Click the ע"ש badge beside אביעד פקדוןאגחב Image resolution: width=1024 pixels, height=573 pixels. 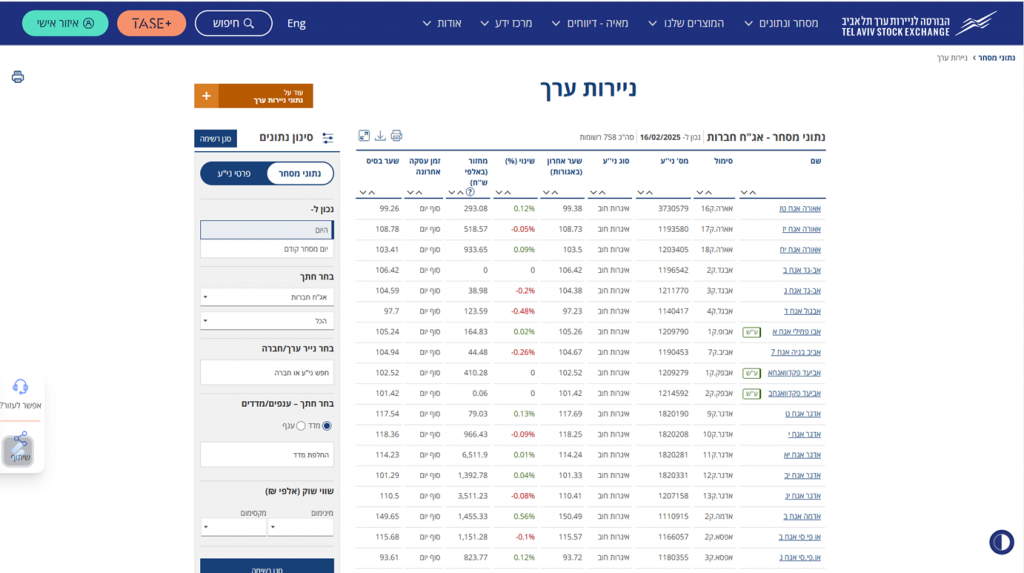tap(752, 393)
